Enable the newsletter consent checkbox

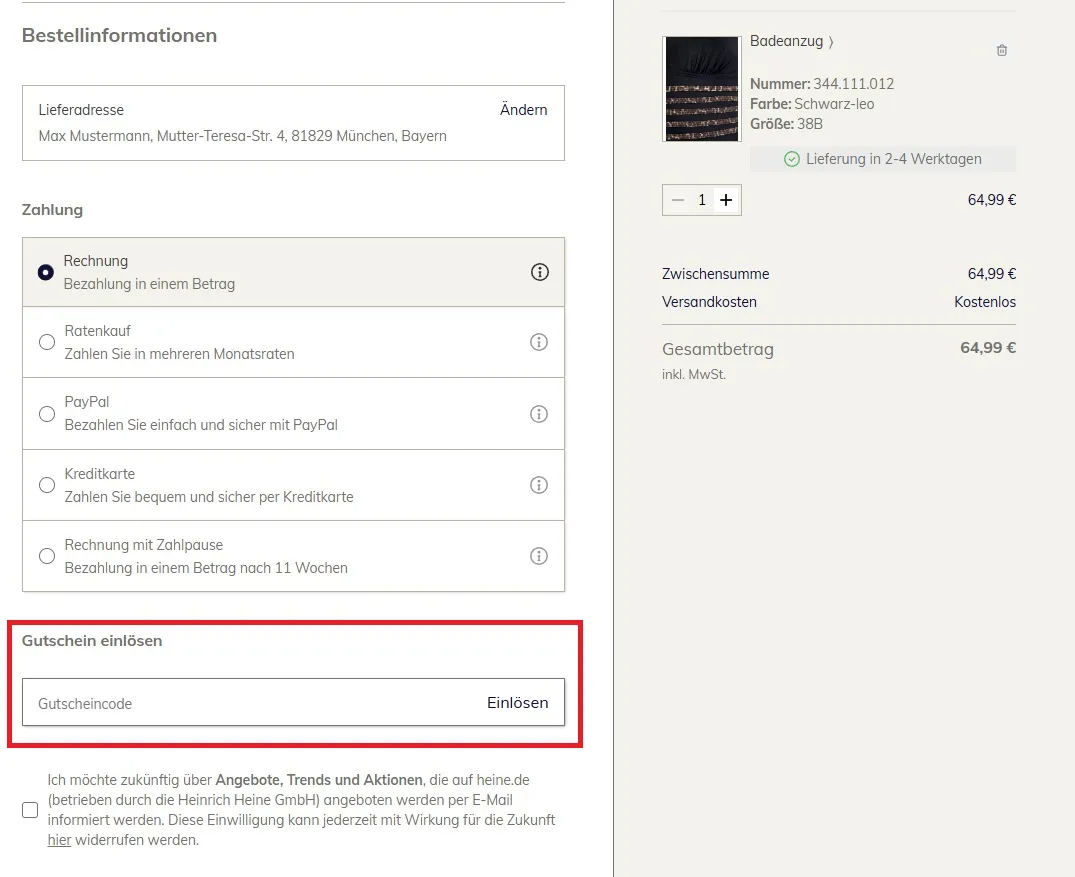(x=30, y=810)
